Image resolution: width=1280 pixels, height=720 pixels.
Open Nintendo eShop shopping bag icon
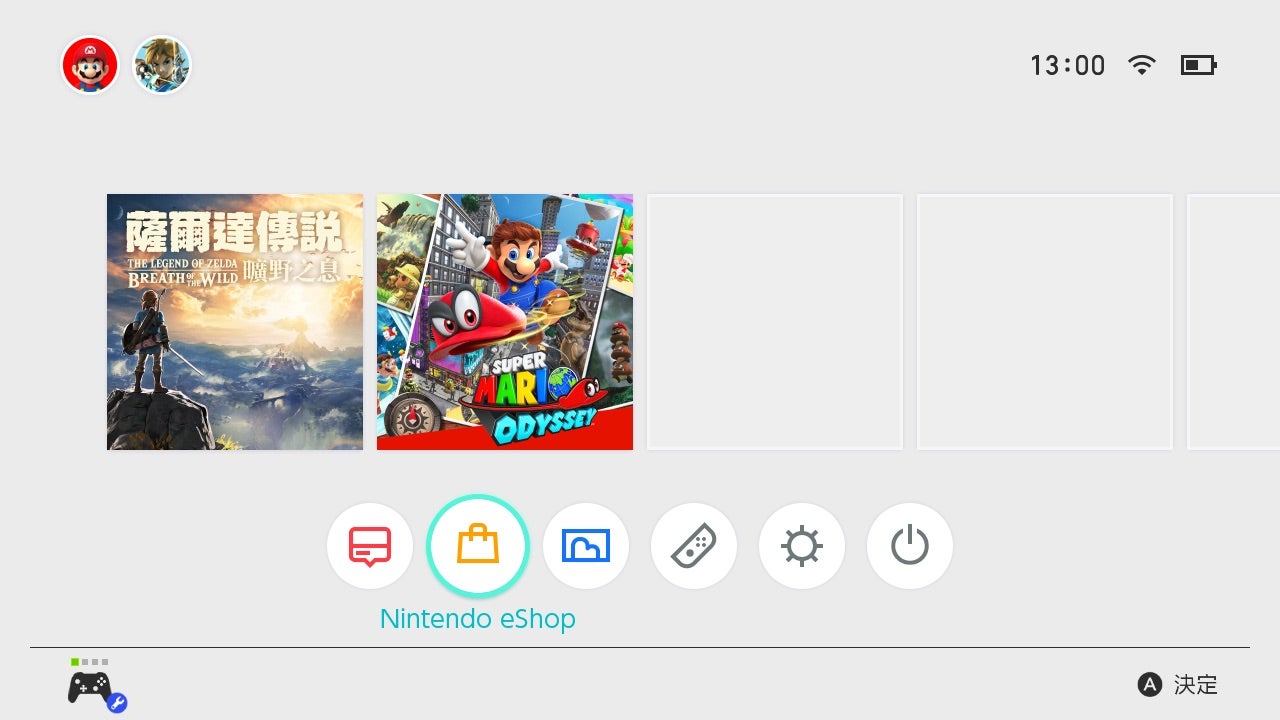[478, 546]
